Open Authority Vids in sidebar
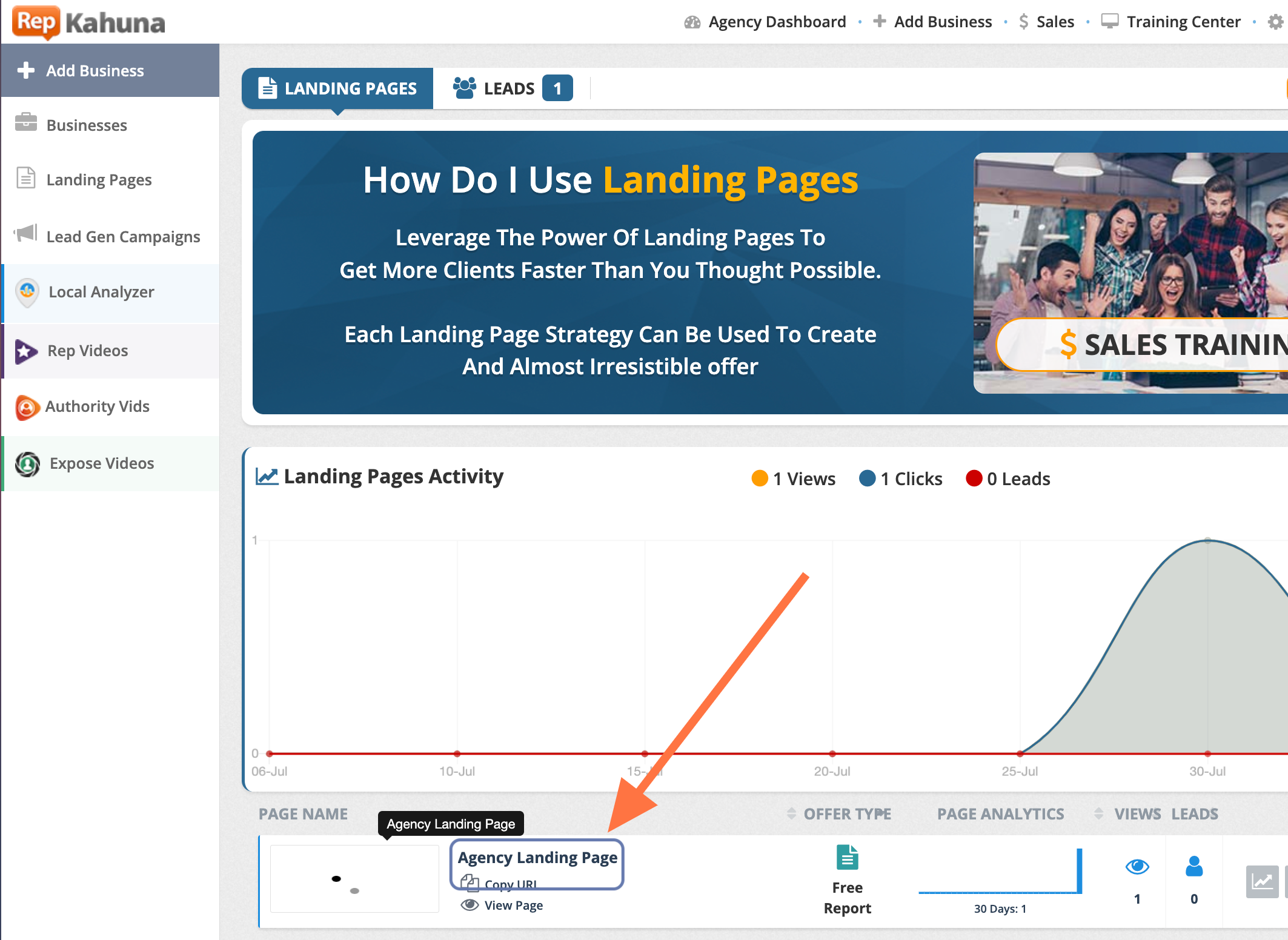Screen dimensions: 1288x940 97,406
